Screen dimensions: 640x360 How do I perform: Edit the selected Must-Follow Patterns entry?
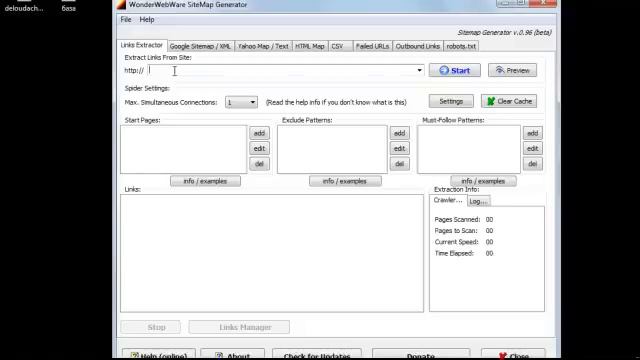532,149
